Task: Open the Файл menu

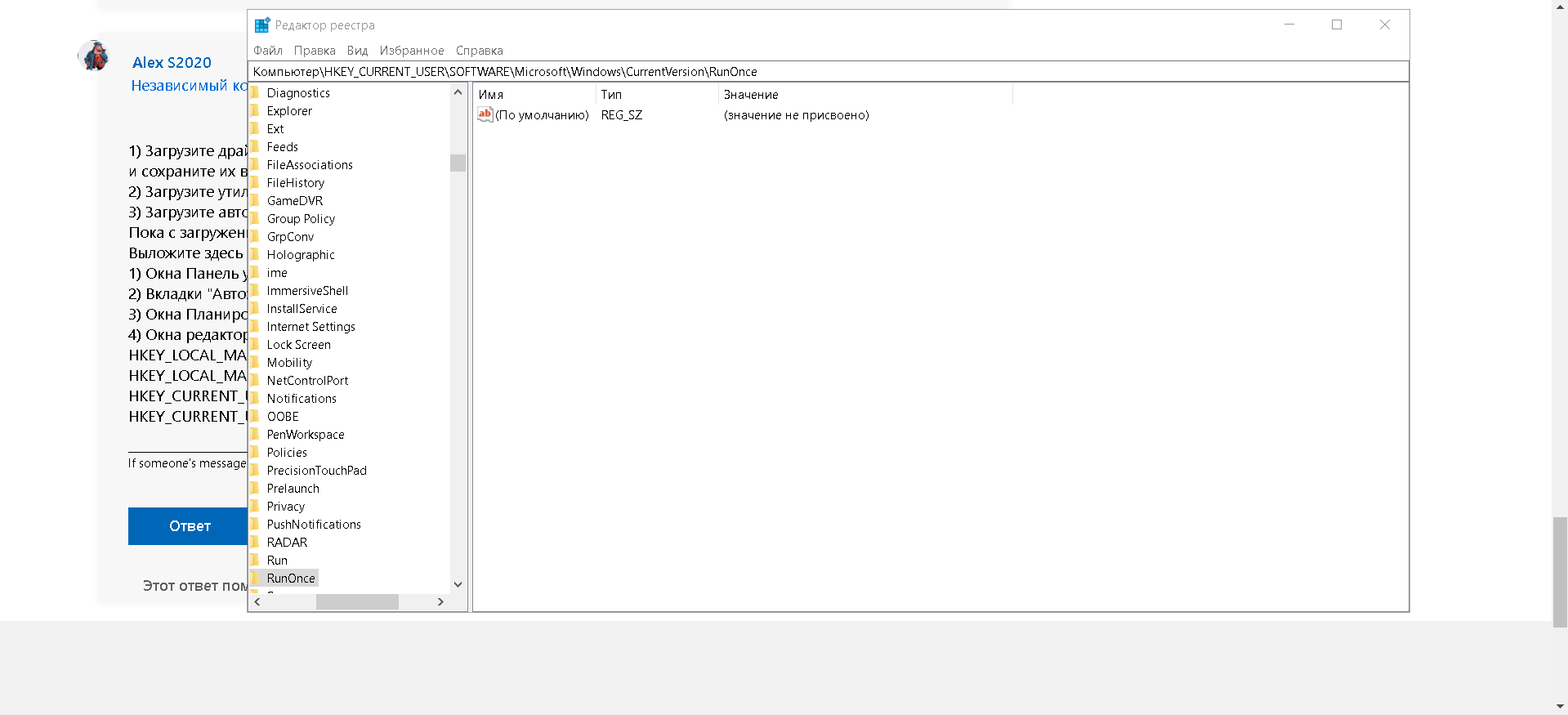Action: coord(268,51)
